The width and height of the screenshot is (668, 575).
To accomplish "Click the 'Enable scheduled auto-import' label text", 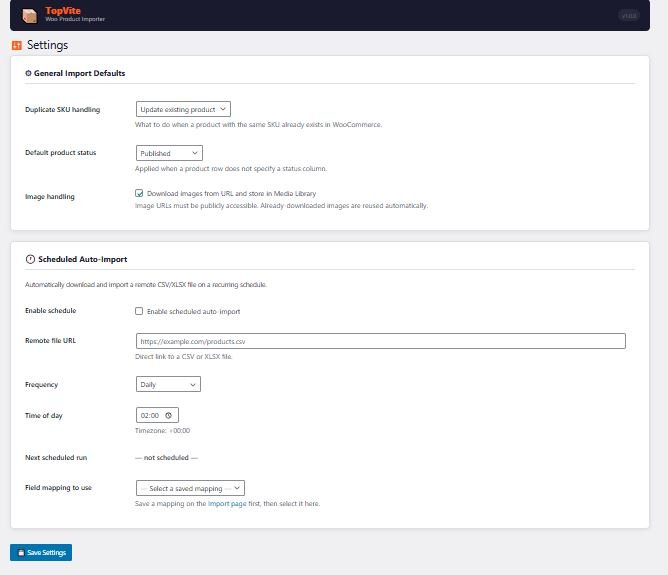I will tap(193, 312).
